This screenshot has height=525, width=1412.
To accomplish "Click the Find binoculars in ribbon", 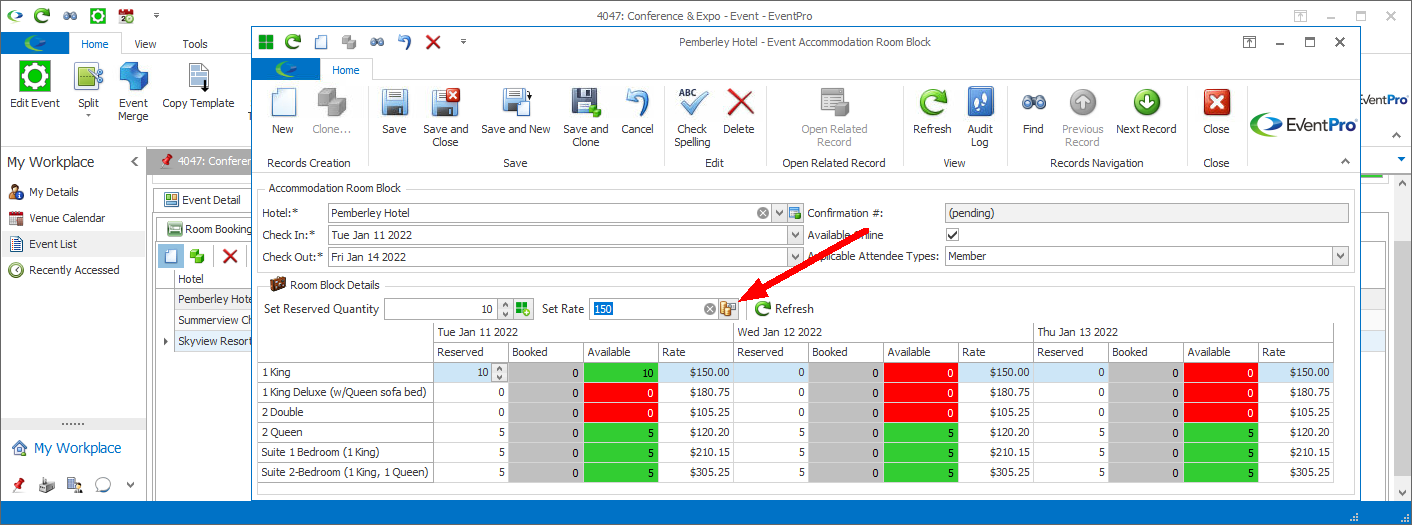I will click(x=1033, y=102).
